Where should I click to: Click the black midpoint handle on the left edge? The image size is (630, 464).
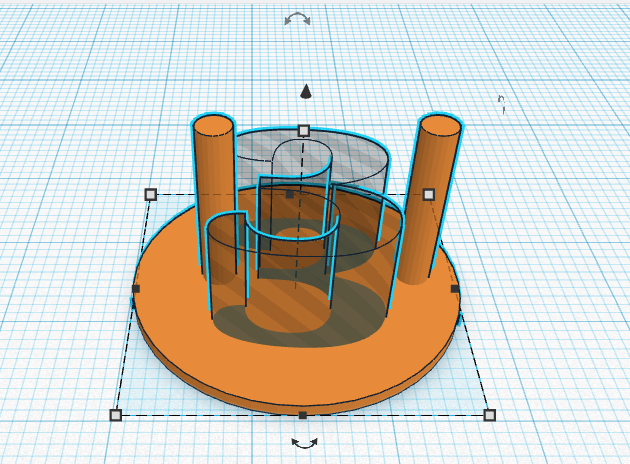pos(136,289)
